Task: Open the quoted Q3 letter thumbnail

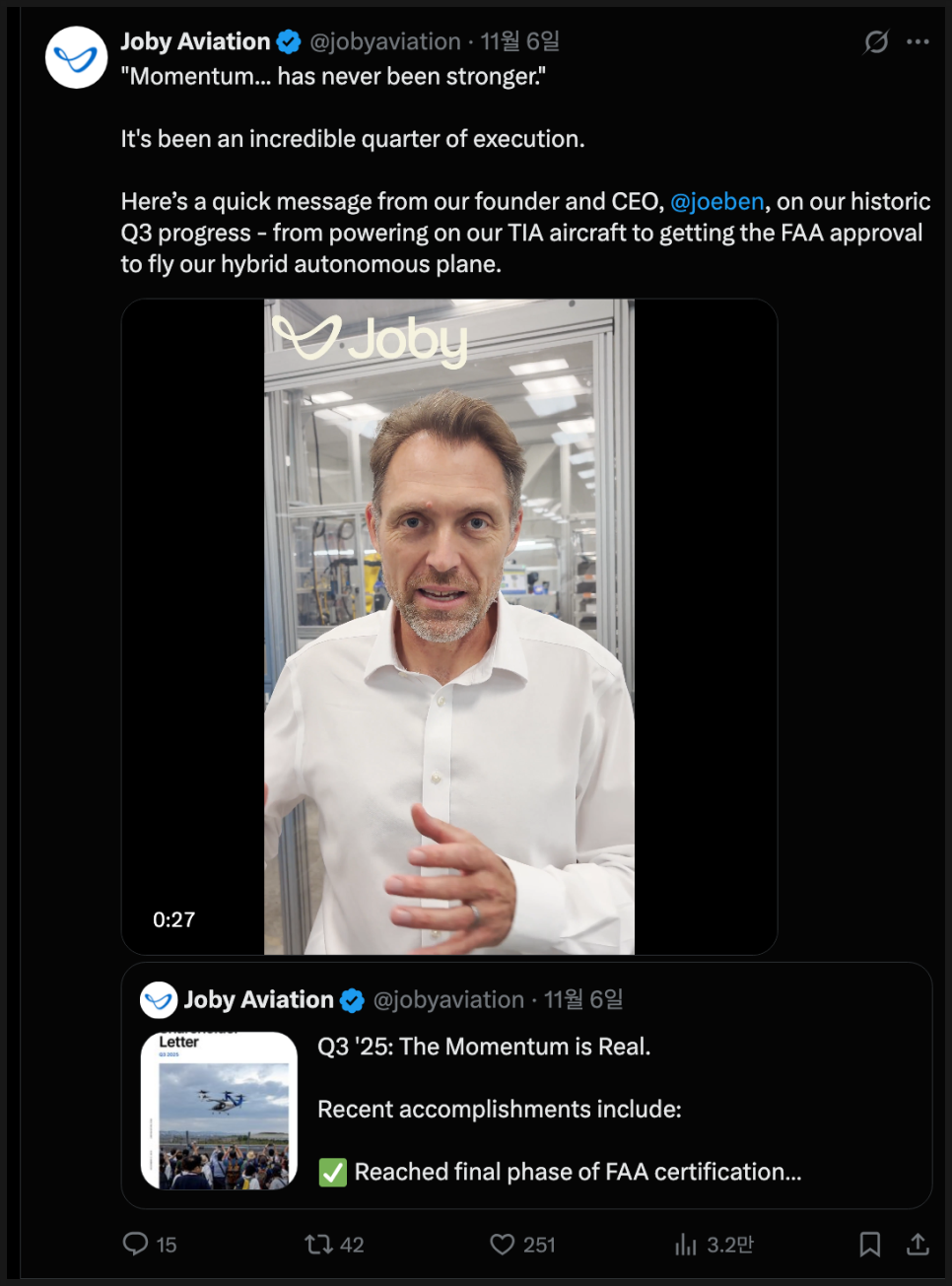Action: click(x=219, y=1111)
